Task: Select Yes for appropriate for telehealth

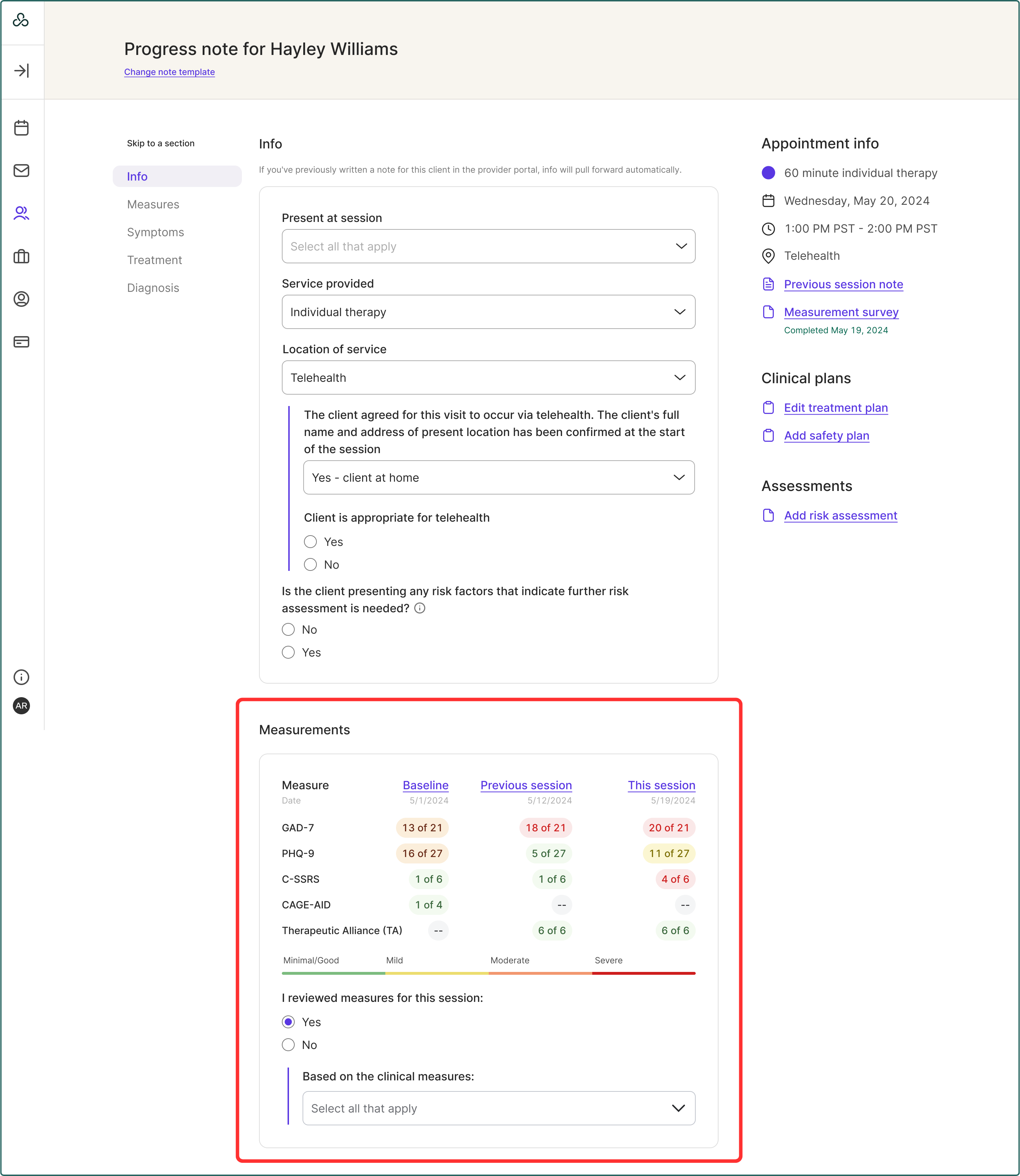Action: tap(310, 541)
